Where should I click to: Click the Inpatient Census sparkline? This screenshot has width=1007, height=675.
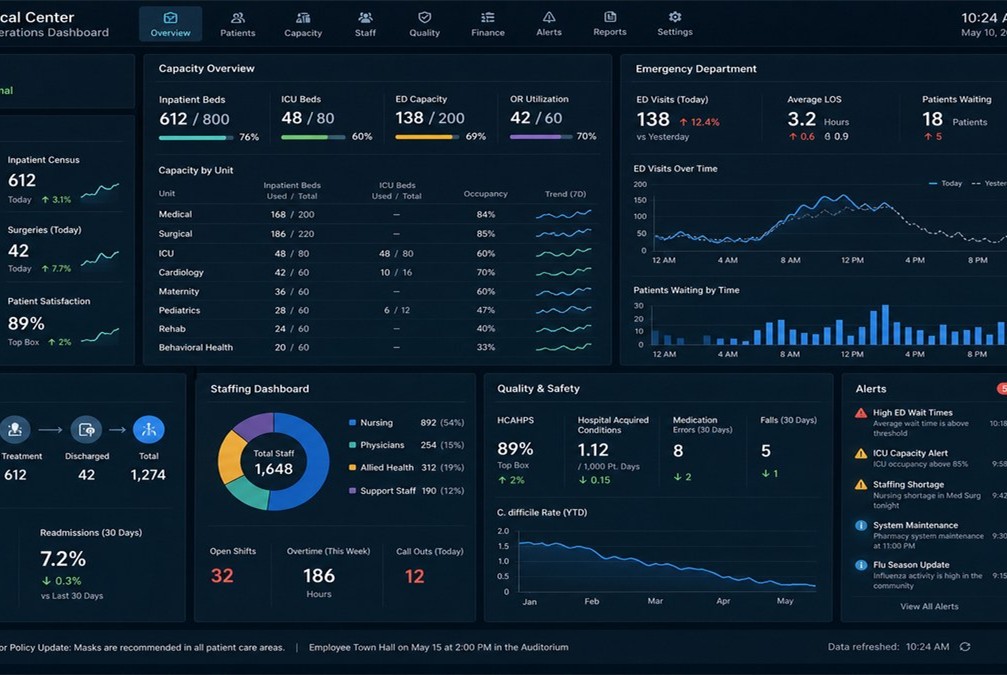[100, 190]
